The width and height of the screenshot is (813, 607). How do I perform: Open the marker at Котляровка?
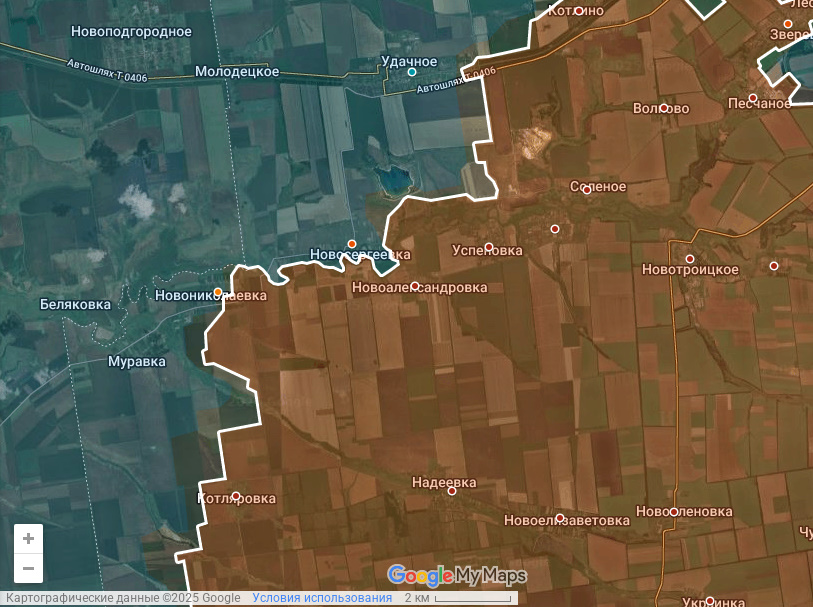236,496
